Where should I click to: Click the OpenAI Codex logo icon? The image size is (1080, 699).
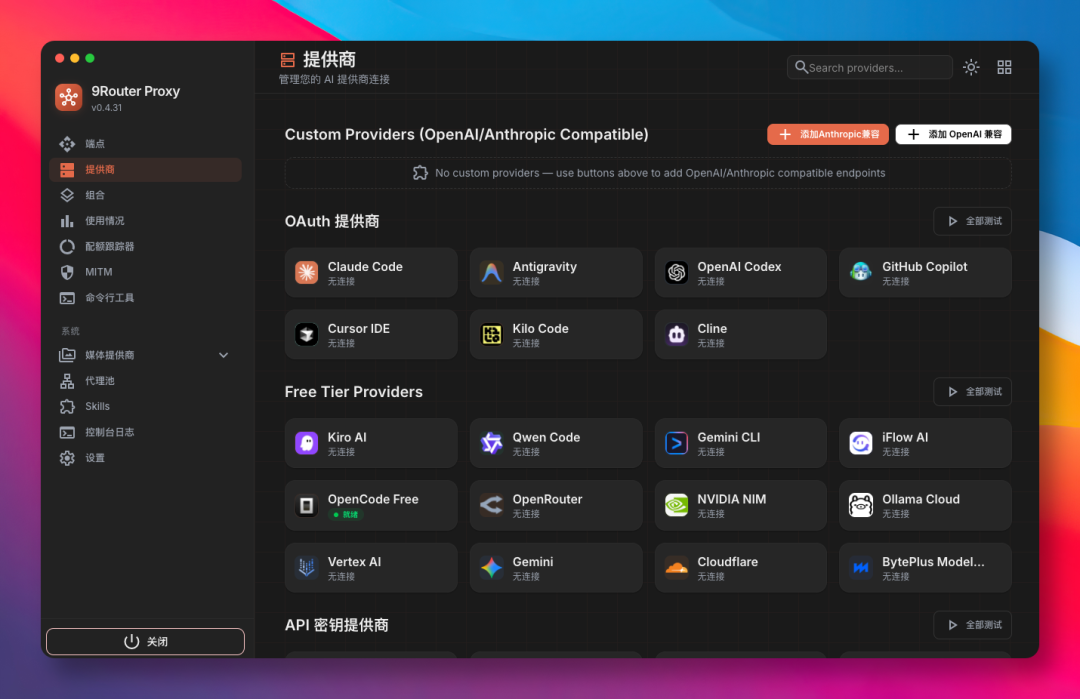click(676, 273)
